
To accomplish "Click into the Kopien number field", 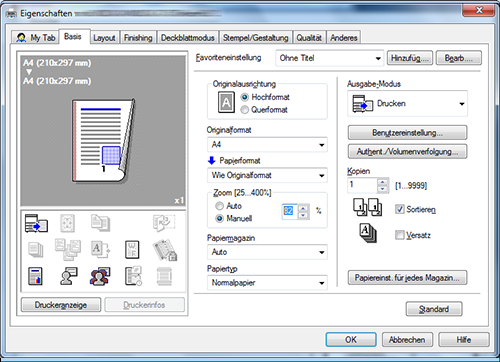I will [x=362, y=185].
